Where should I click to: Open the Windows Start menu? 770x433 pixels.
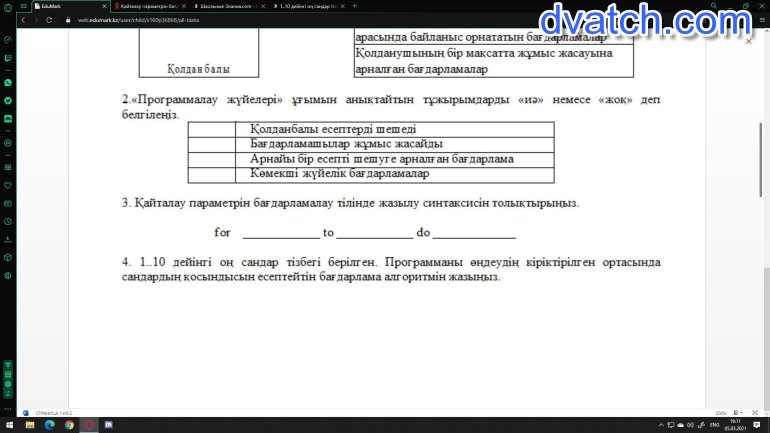pos(9,425)
